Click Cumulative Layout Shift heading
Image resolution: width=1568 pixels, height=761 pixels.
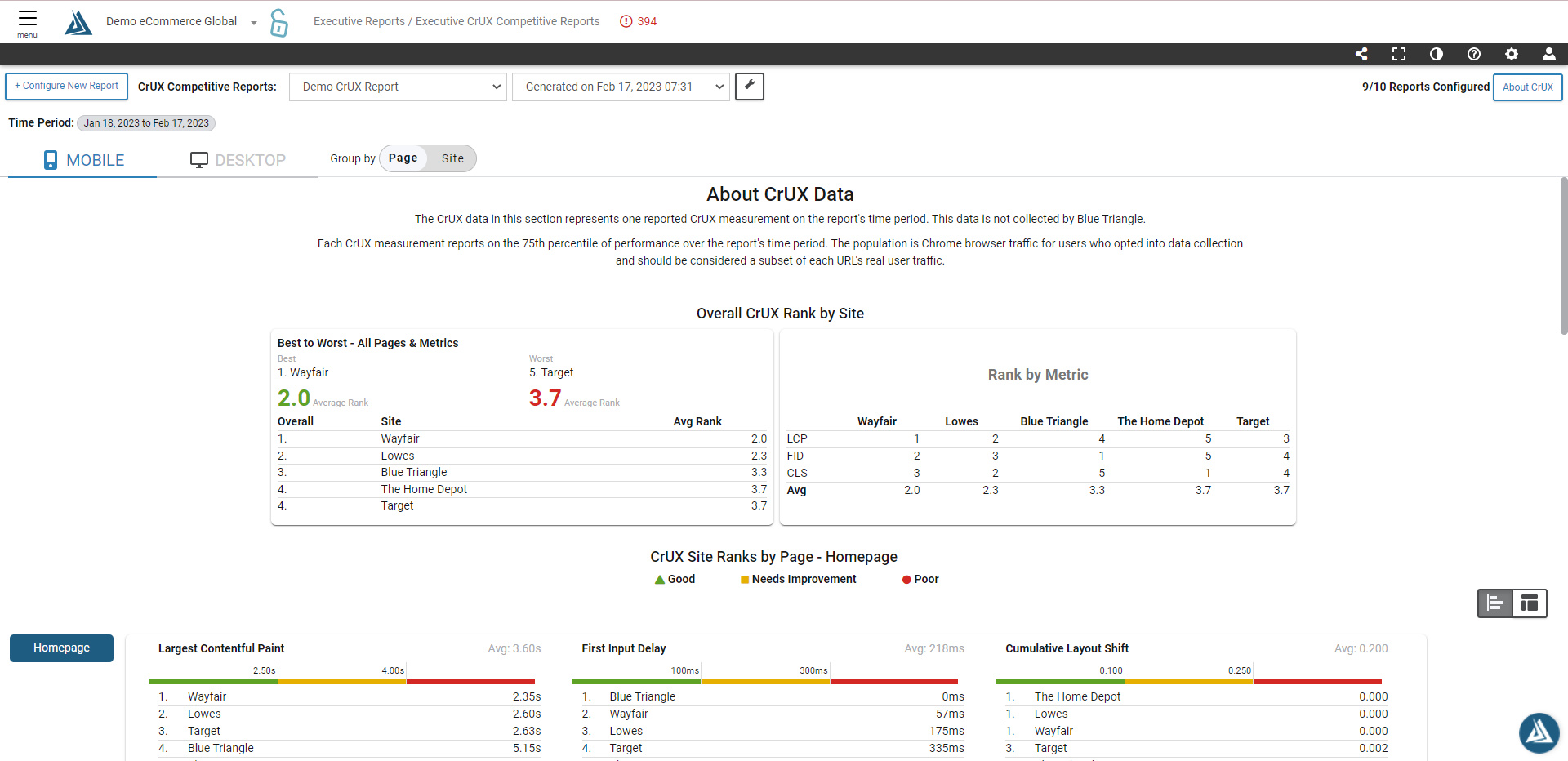(1067, 648)
